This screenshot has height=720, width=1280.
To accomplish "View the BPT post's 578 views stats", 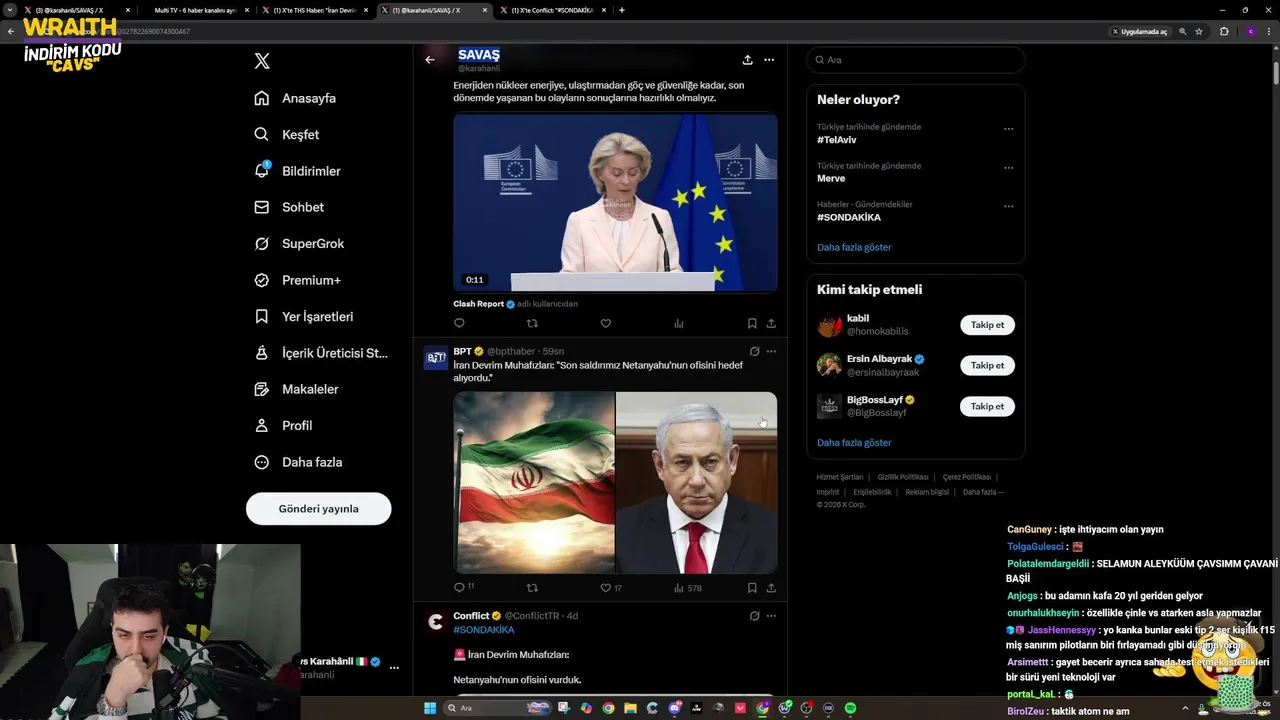I will (688, 588).
